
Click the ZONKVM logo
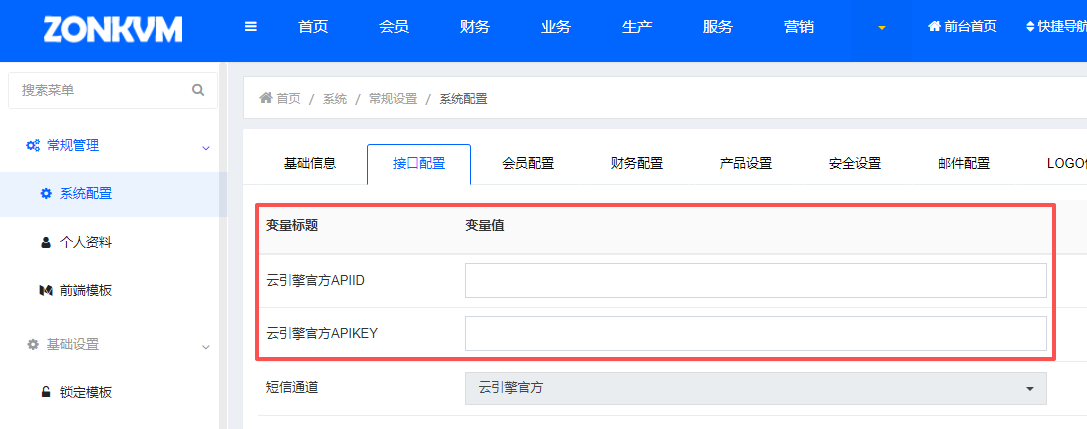coord(113,30)
